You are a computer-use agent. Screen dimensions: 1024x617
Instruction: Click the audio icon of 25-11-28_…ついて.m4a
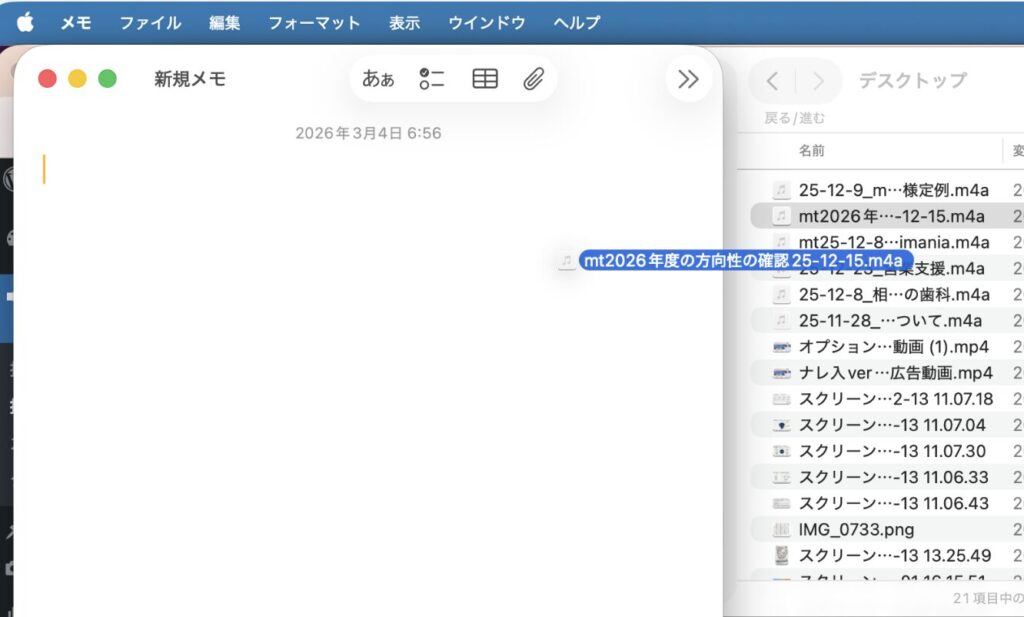pos(782,321)
